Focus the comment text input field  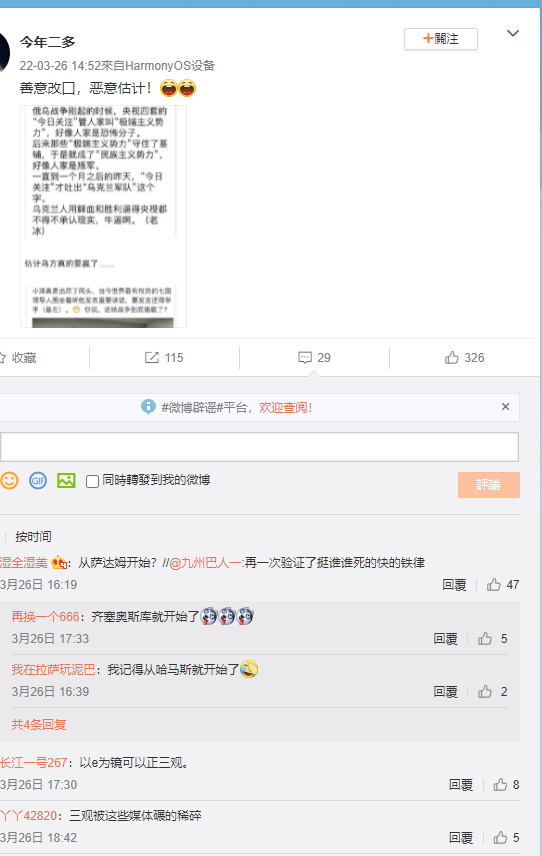coord(259,447)
